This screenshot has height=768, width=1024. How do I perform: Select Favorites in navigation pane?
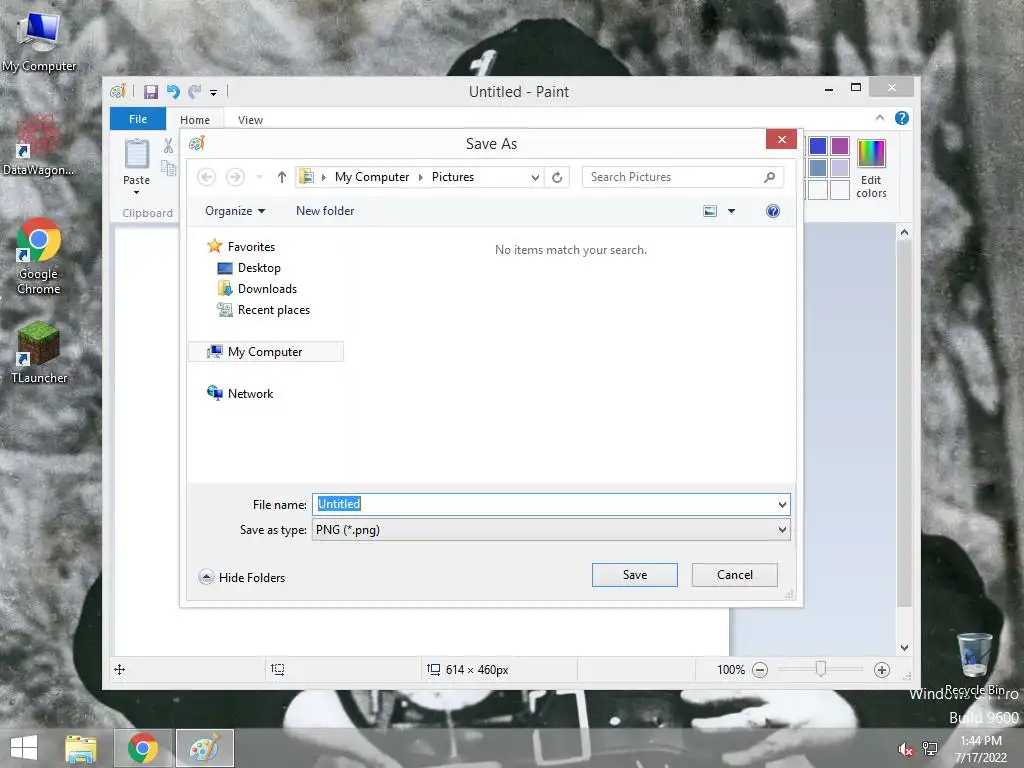click(241, 247)
